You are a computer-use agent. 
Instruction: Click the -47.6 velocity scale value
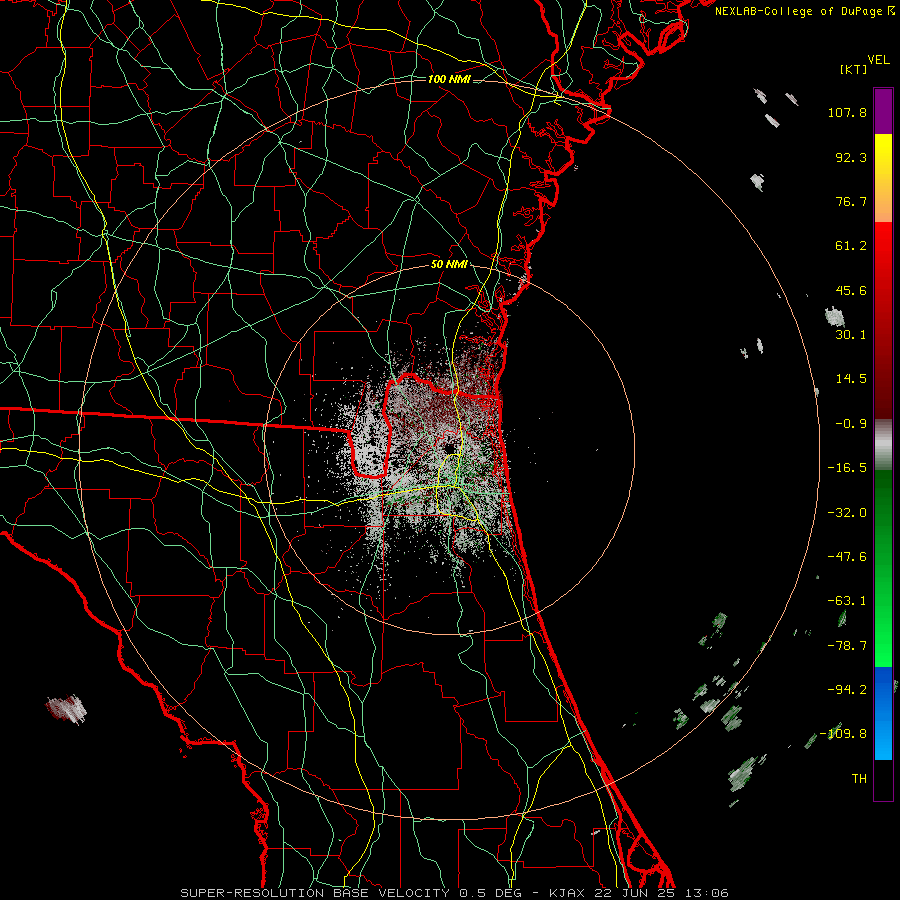pos(847,557)
